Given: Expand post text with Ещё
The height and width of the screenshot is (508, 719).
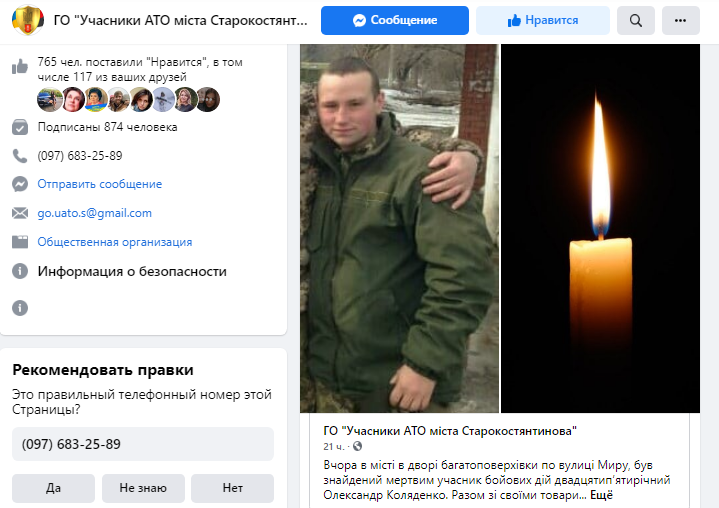Looking at the screenshot, I should [601, 495].
